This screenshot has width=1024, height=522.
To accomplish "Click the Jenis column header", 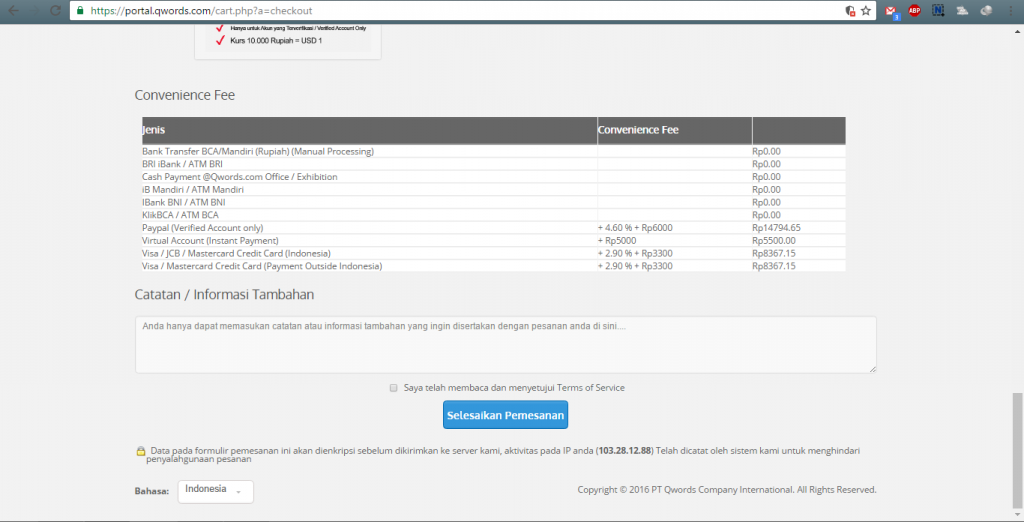I will [x=154, y=130].
